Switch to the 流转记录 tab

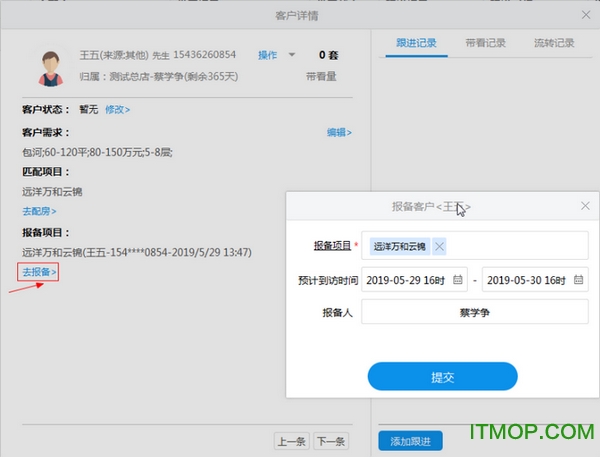coord(554,43)
